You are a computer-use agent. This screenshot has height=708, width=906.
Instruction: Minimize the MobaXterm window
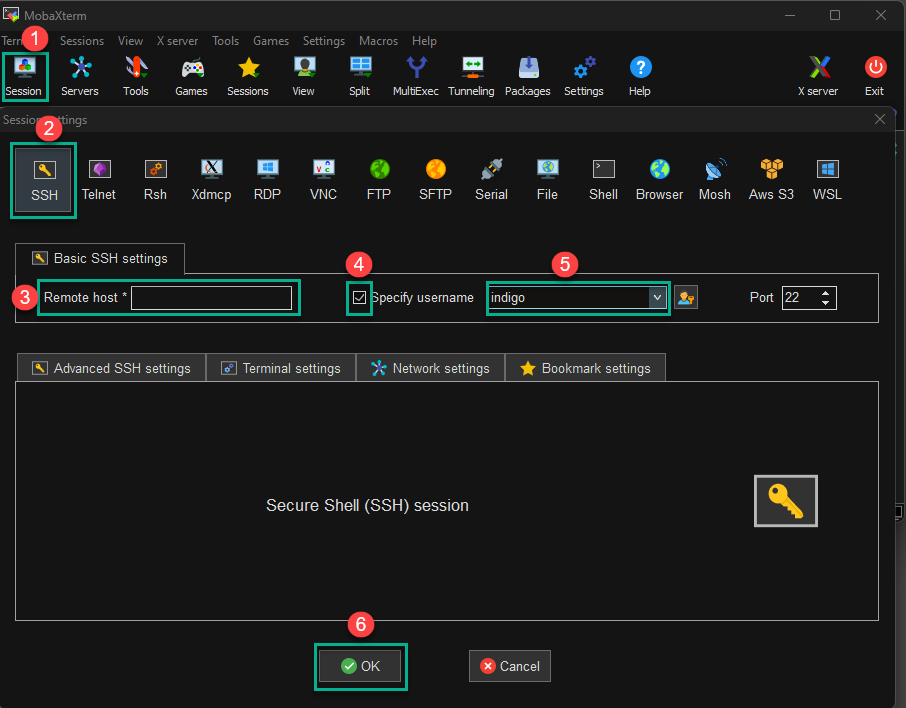tap(790, 15)
